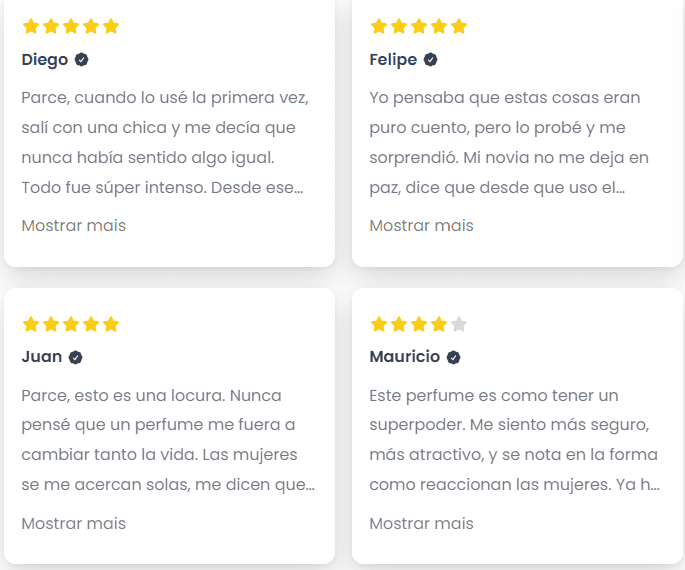Click Diego's verified badge icon

click(82, 60)
